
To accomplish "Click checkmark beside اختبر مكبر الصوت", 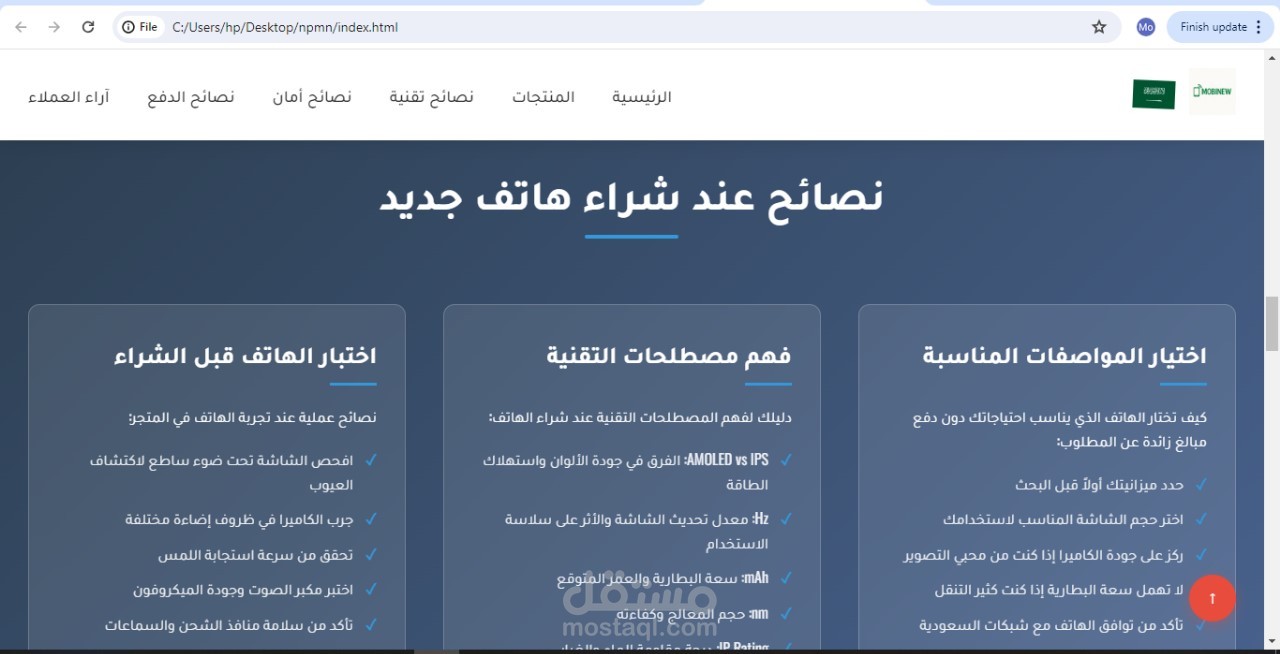I will tap(371, 589).
